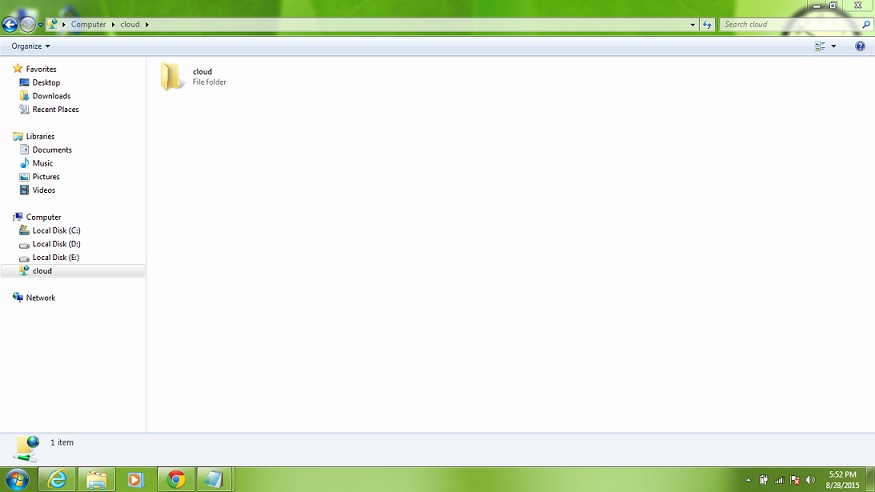
Task: Select Libraries in navigation pane
Action: tap(40, 136)
